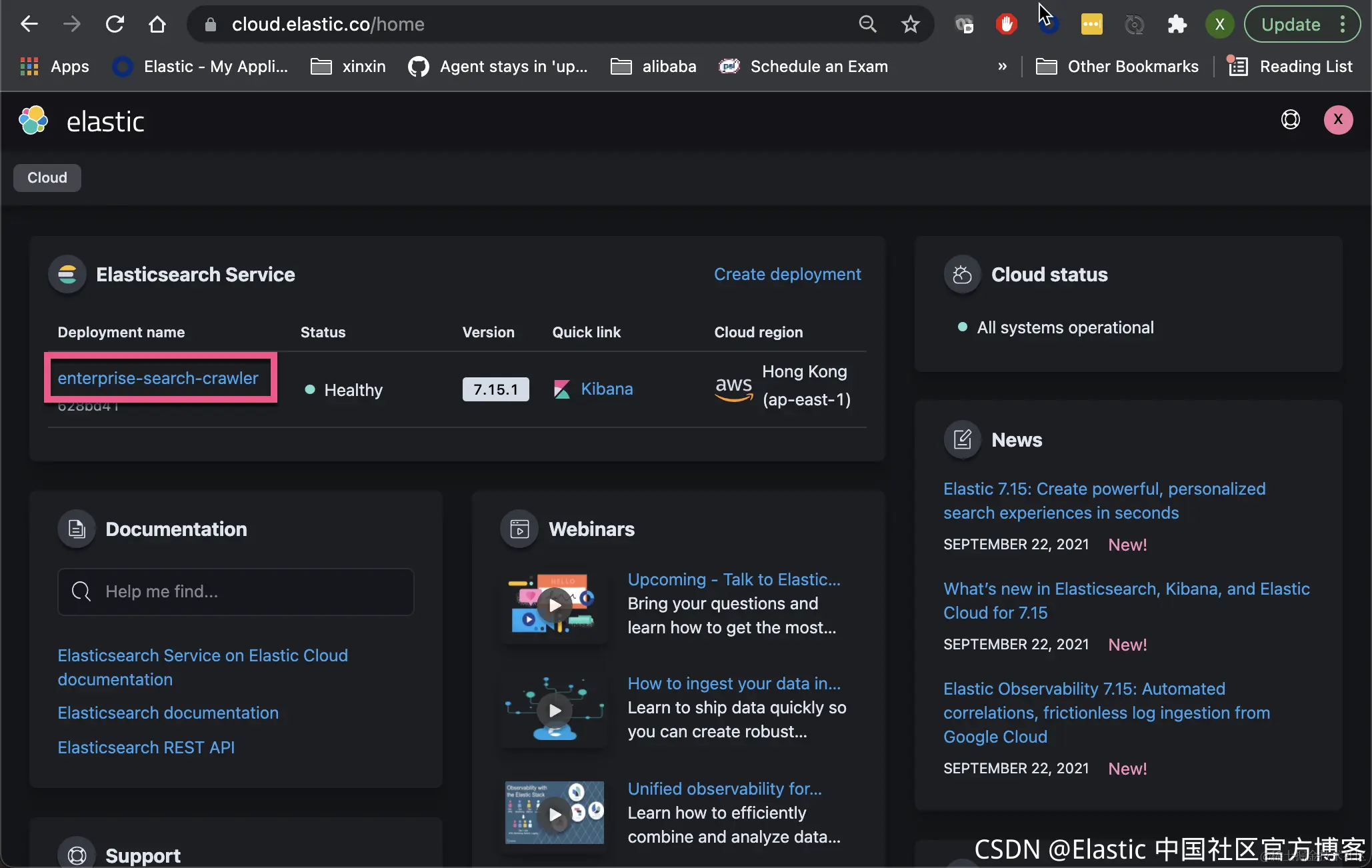Open the Unified observability webinar thumbnail
1372x868 pixels.
pos(555,813)
